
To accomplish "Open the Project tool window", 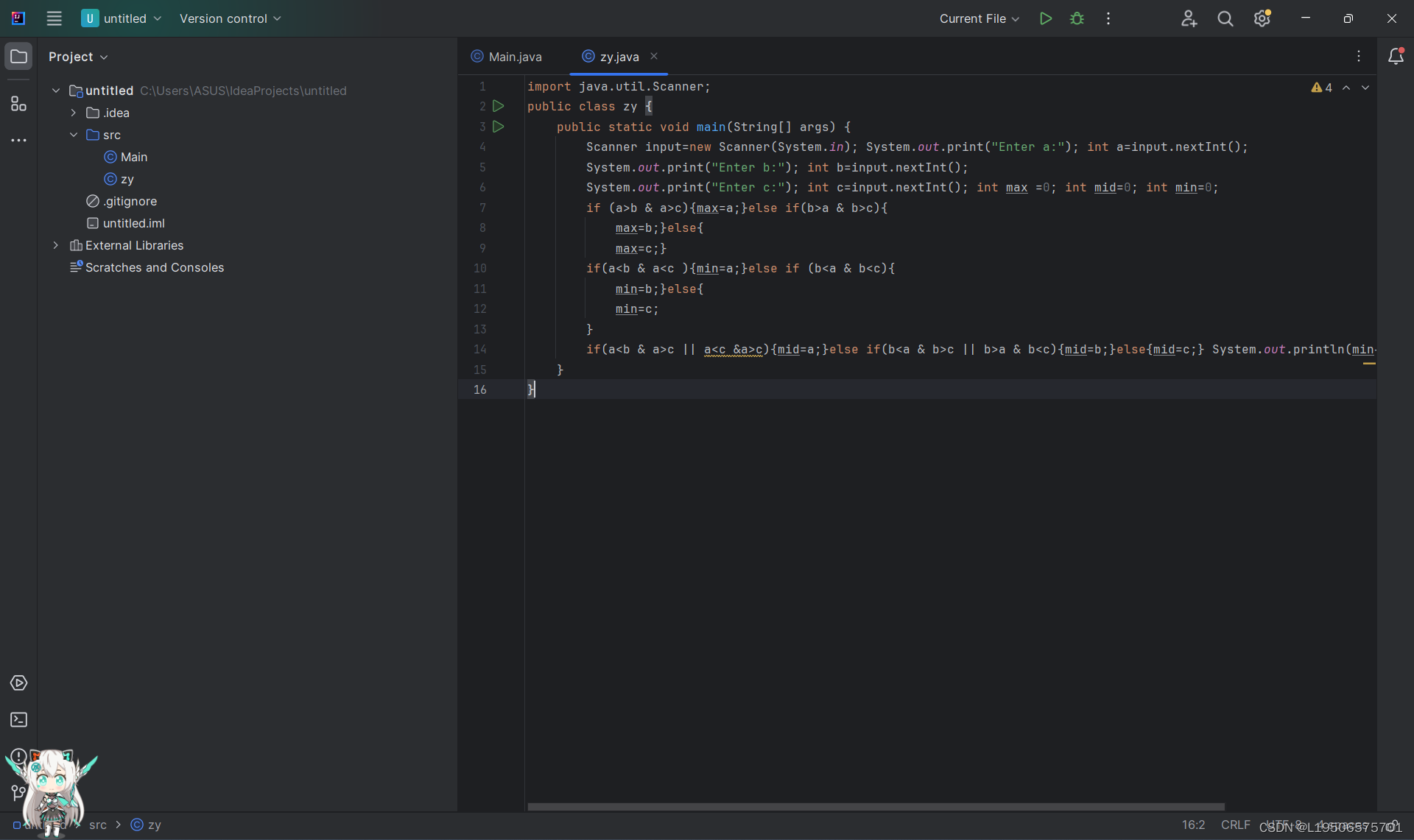I will tap(18, 55).
